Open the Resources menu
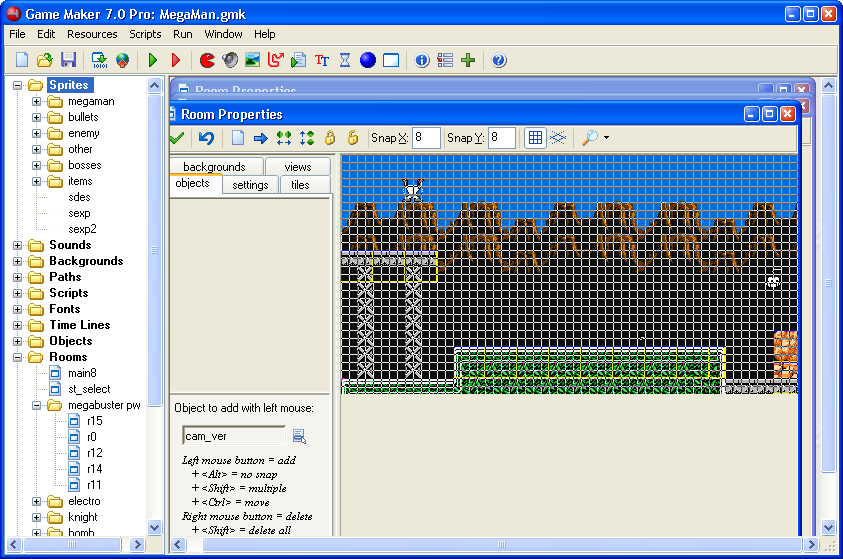843x559 pixels. 92,34
